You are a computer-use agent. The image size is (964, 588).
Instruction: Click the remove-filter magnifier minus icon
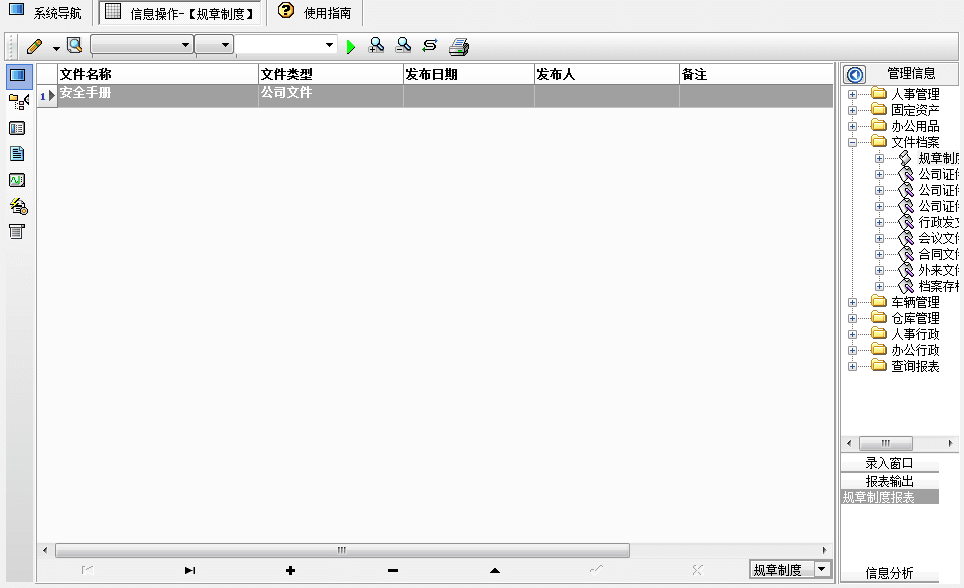pyautogui.click(x=403, y=45)
